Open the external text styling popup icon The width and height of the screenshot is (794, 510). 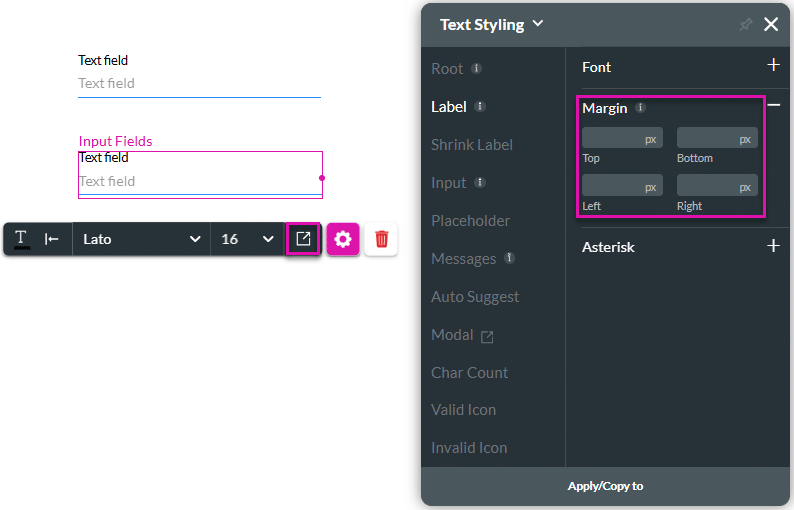tap(303, 239)
